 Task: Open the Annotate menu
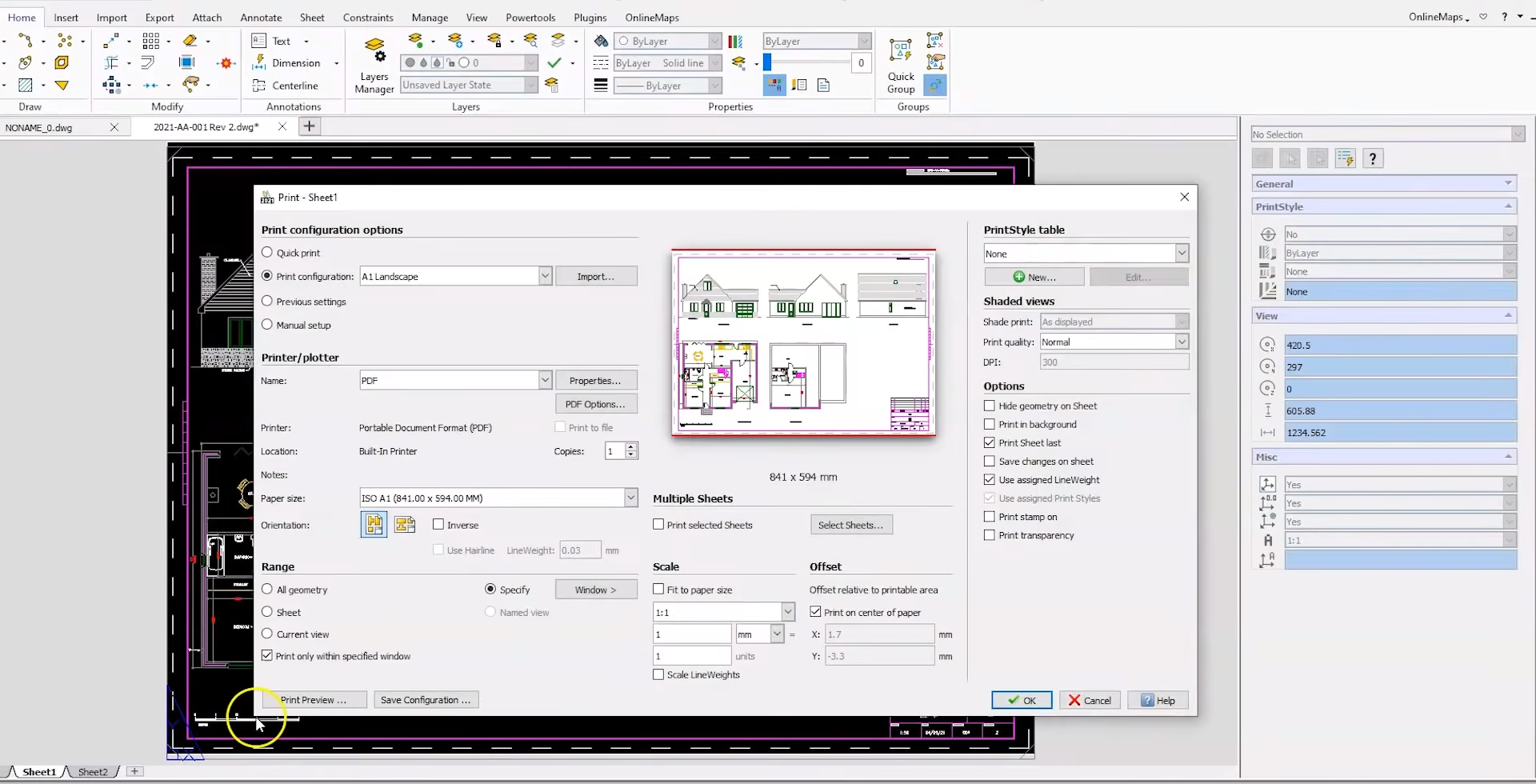(261, 17)
